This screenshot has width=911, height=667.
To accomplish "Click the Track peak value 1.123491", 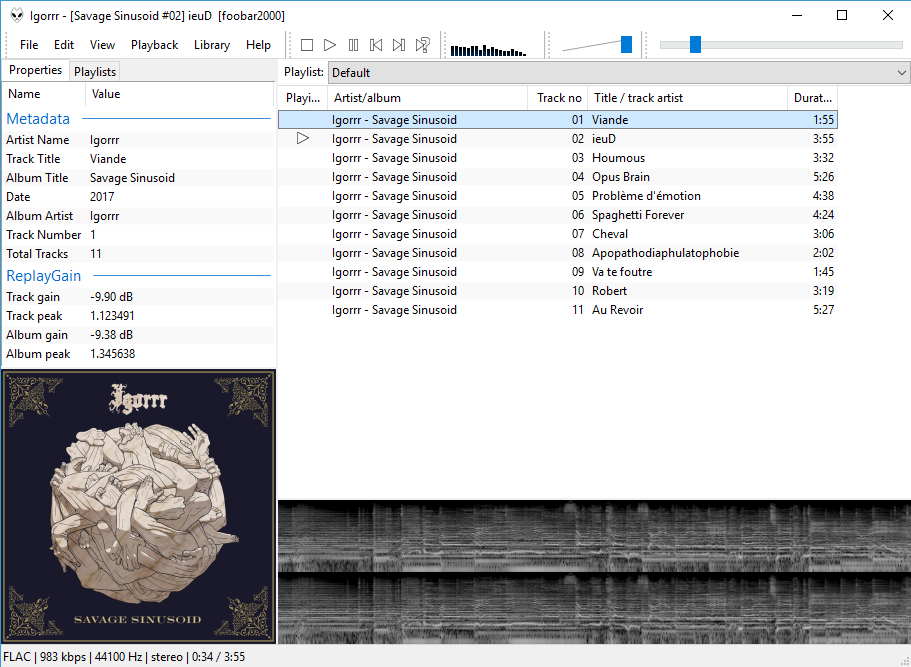I will (112, 316).
